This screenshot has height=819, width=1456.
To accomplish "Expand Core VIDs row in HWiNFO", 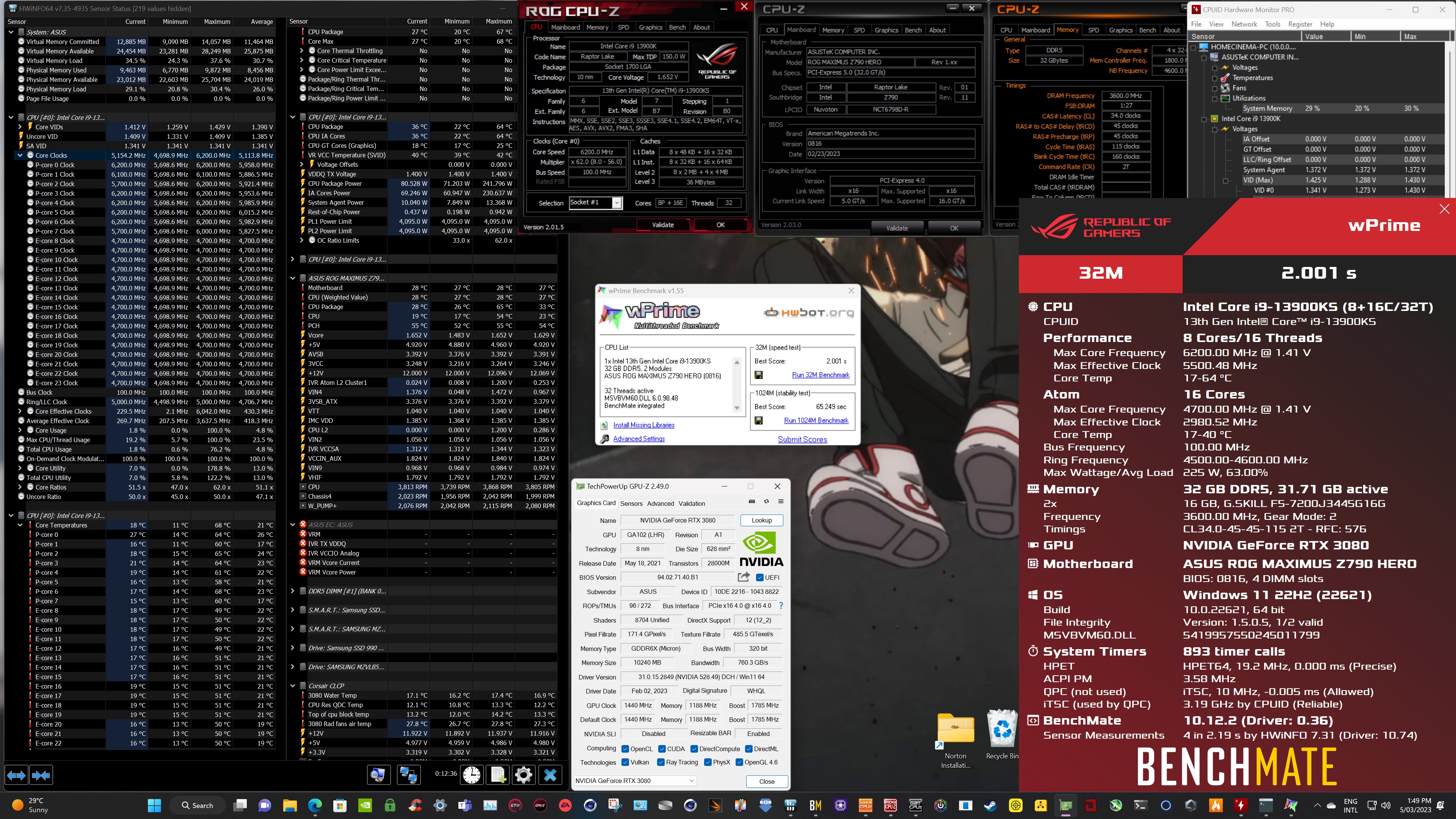I will [x=20, y=127].
